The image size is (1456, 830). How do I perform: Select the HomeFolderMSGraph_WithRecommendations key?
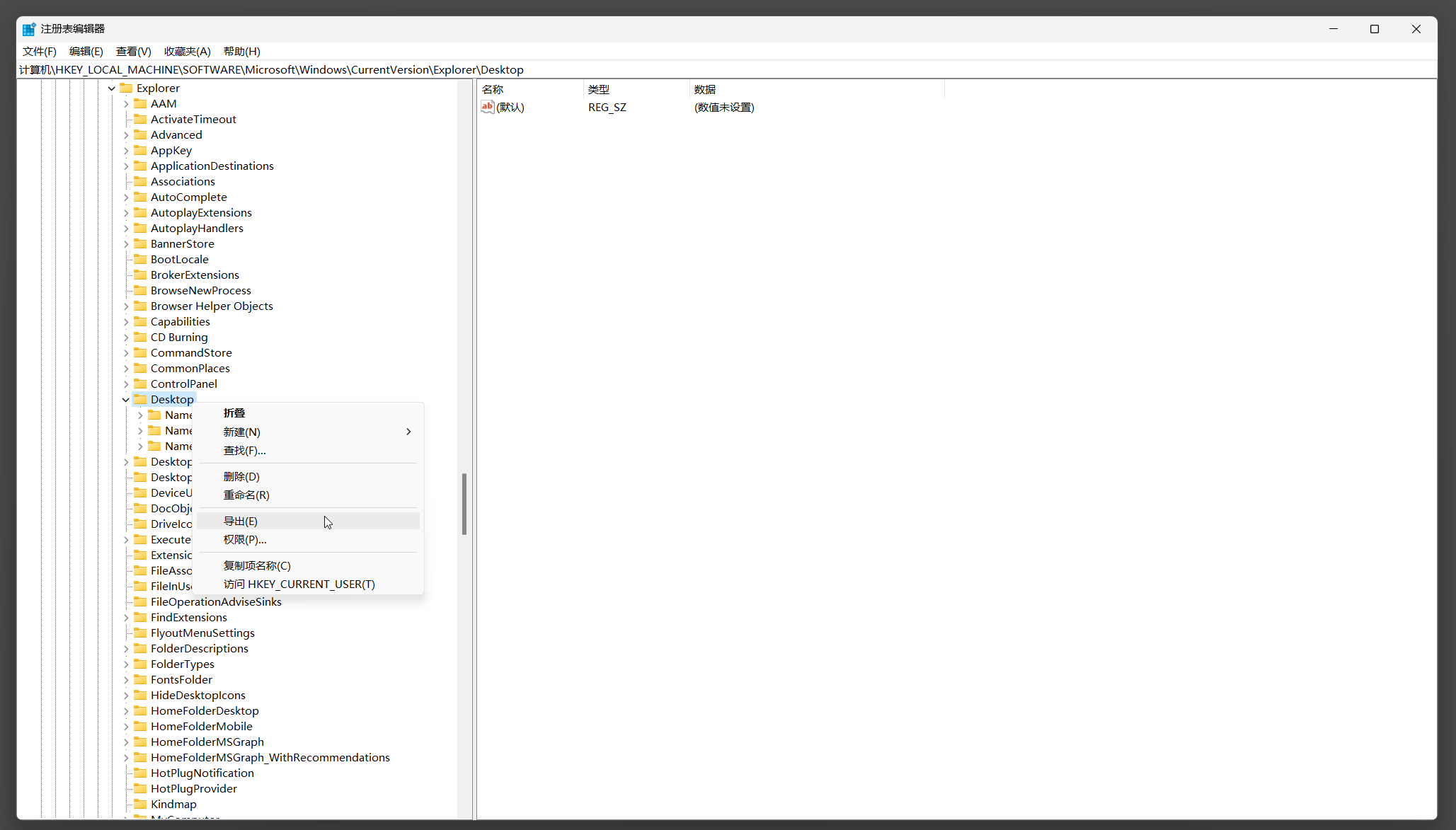click(x=270, y=758)
